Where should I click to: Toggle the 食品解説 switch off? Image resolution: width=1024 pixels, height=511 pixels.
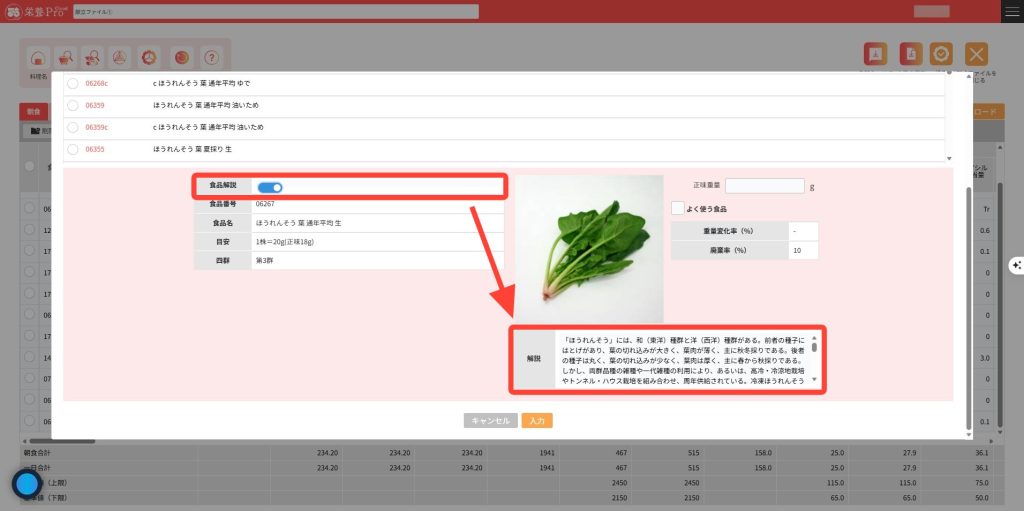tap(270, 187)
